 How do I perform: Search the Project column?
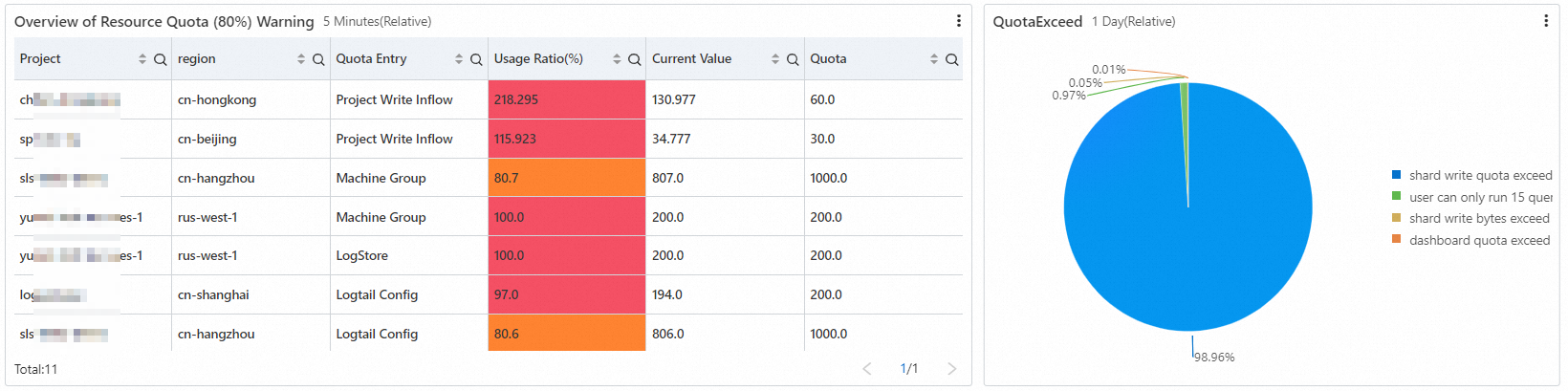[160, 59]
